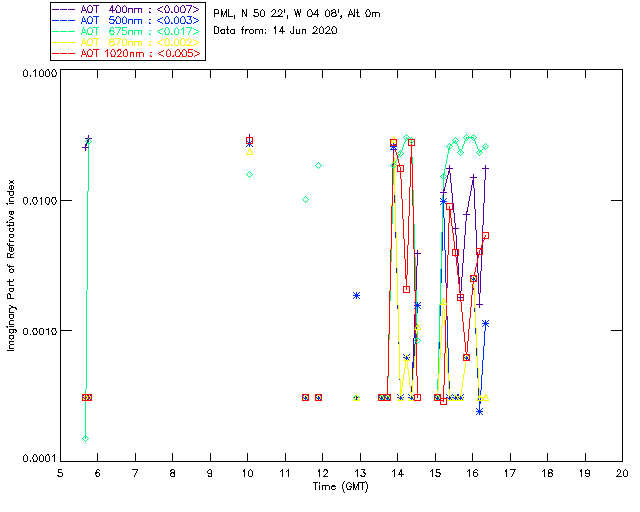Click the AOT 400nm legend entry
Screen dimensions: 640x512
pos(127,9)
